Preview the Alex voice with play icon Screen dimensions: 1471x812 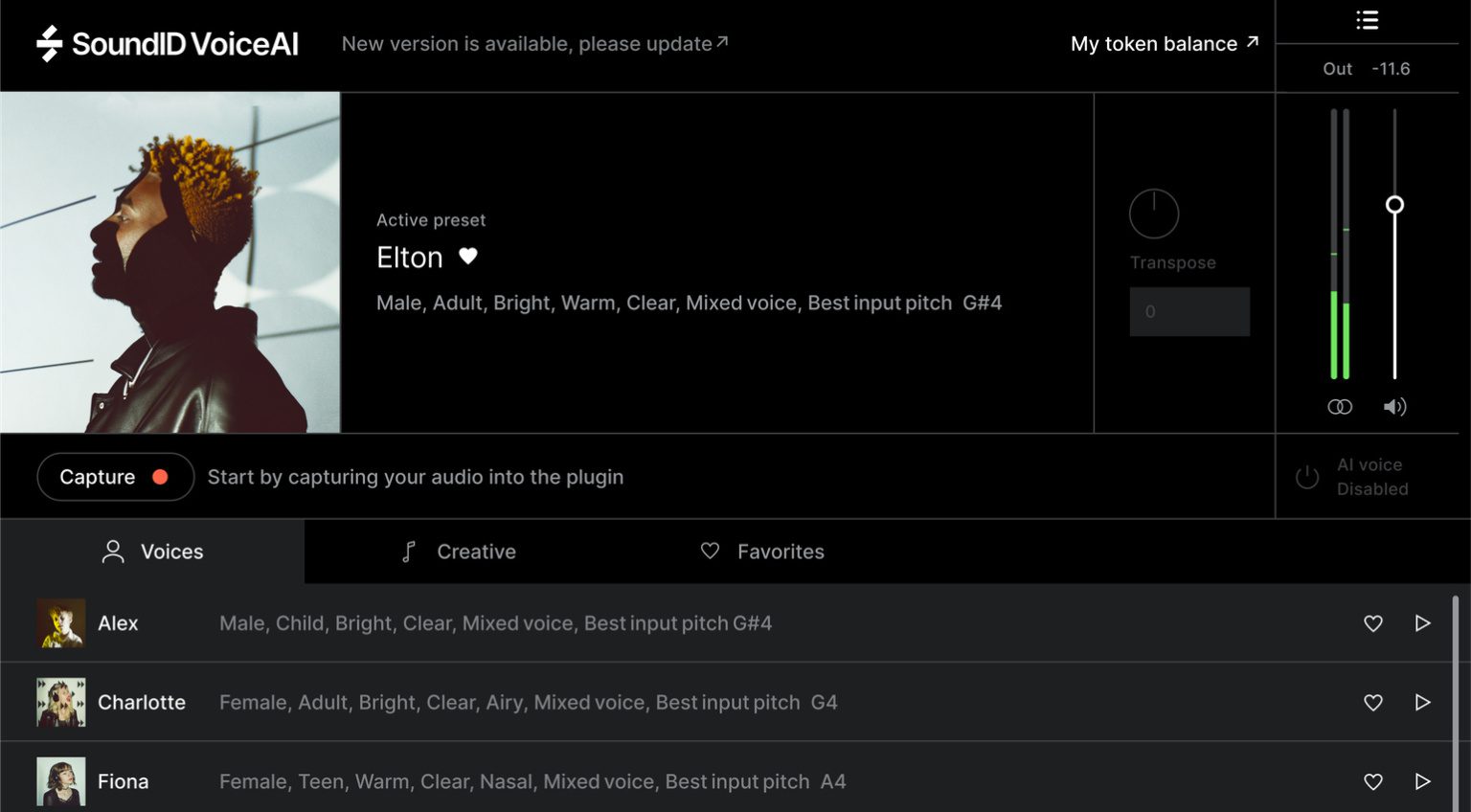coord(1422,623)
